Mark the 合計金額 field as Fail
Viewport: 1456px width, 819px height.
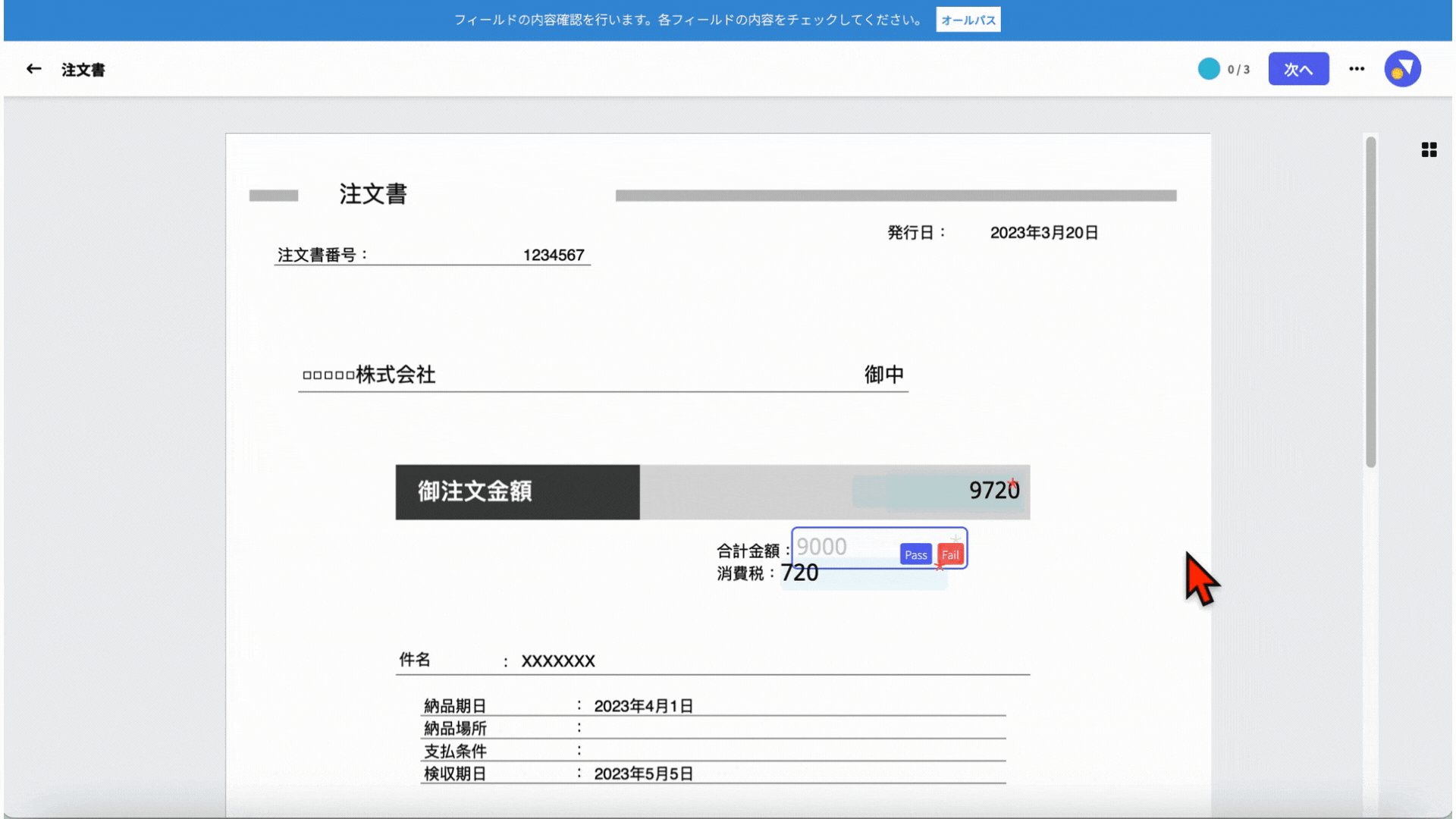[950, 554]
